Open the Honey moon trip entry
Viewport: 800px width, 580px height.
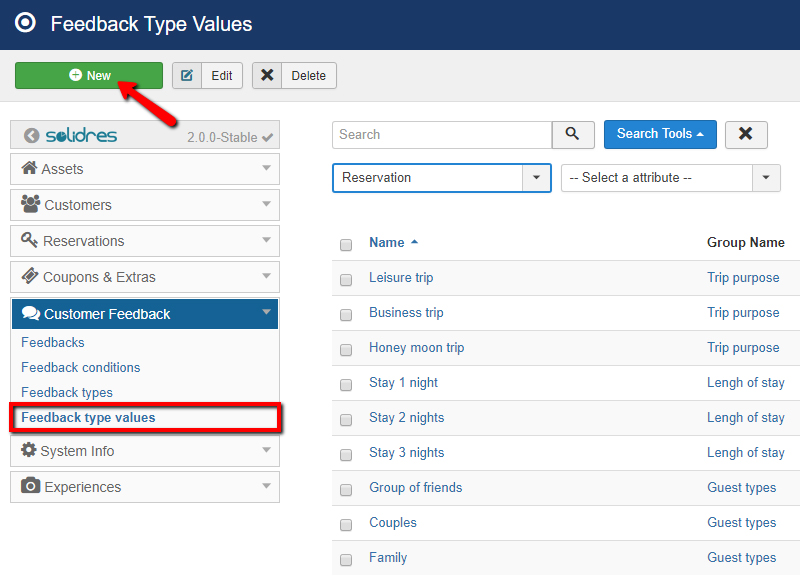coord(416,347)
